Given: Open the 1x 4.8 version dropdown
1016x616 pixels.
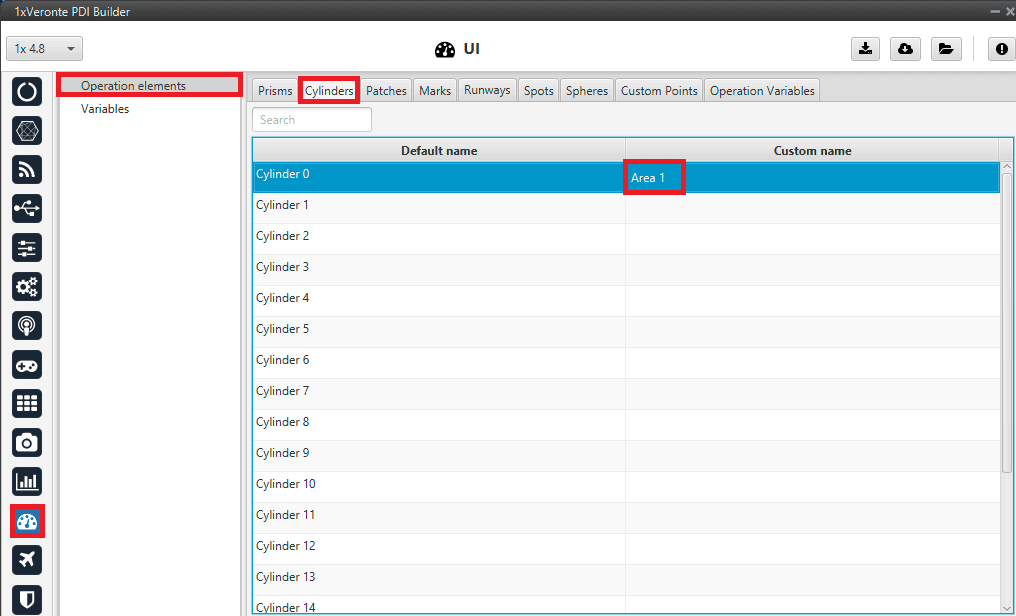Looking at the screenshot, I should (x=45, y=49).
